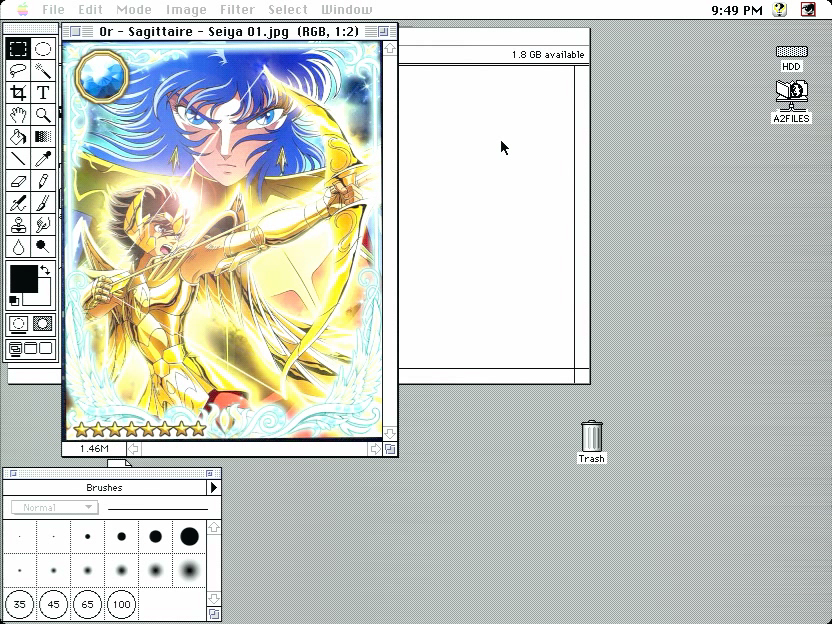Choose full screen with menu bar mode

coord(31,349)
